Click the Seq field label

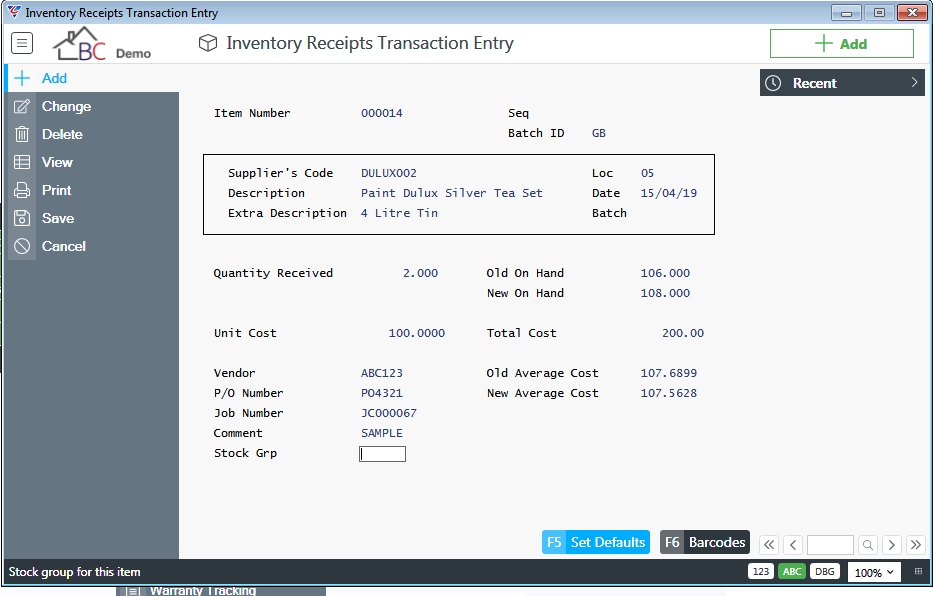click(x=518, y=113)
